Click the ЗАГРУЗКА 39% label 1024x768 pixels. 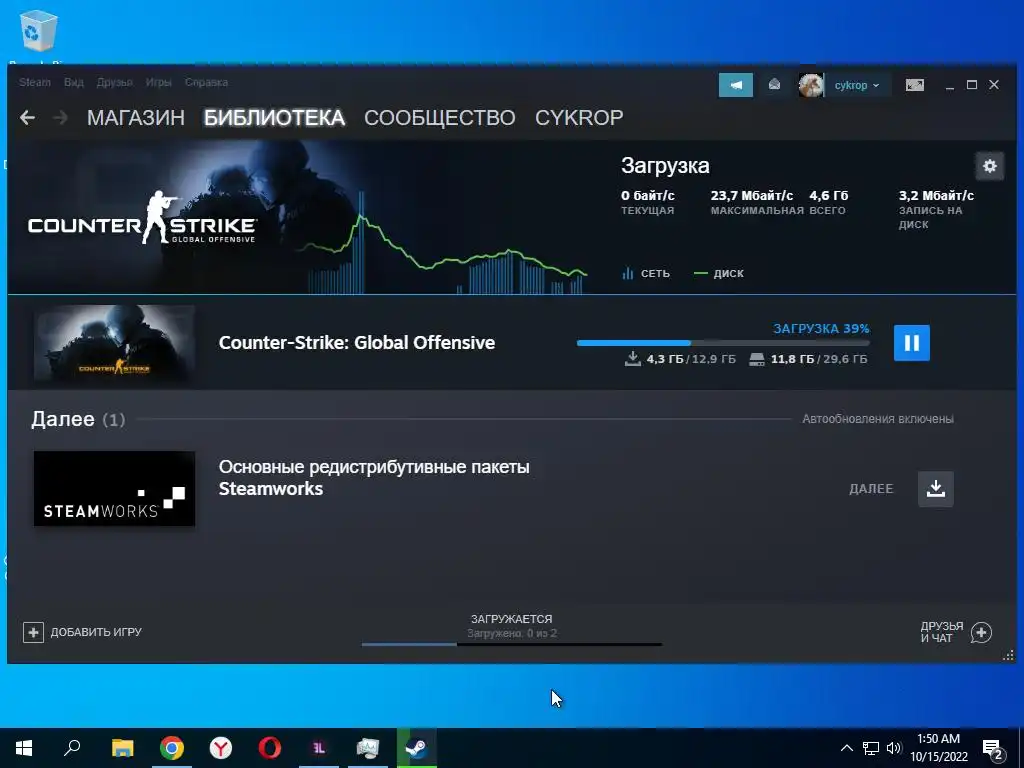tap(821, 328)
